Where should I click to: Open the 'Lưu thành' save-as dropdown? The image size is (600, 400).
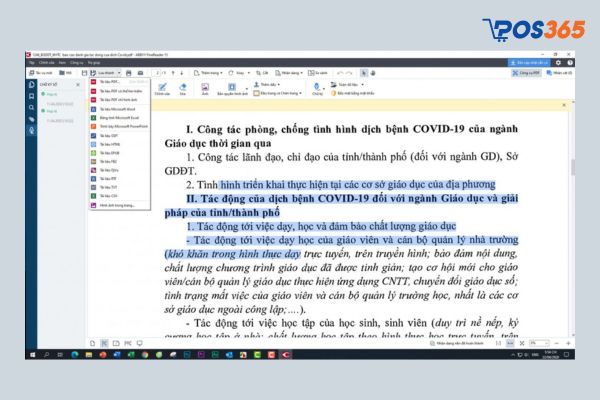108,73
